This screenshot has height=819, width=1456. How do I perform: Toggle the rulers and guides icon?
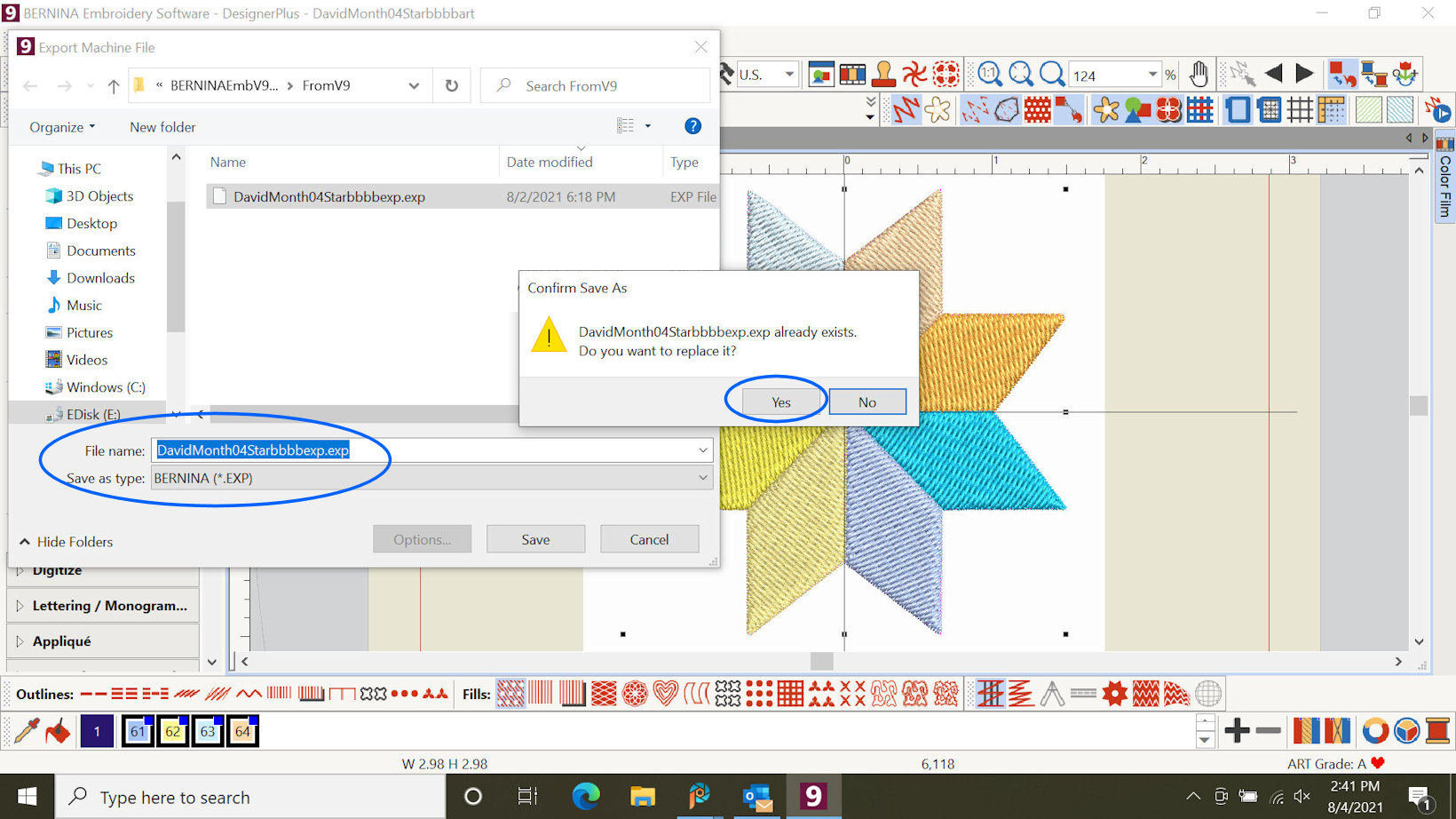pyautogui.click(x=1332, y=110)
